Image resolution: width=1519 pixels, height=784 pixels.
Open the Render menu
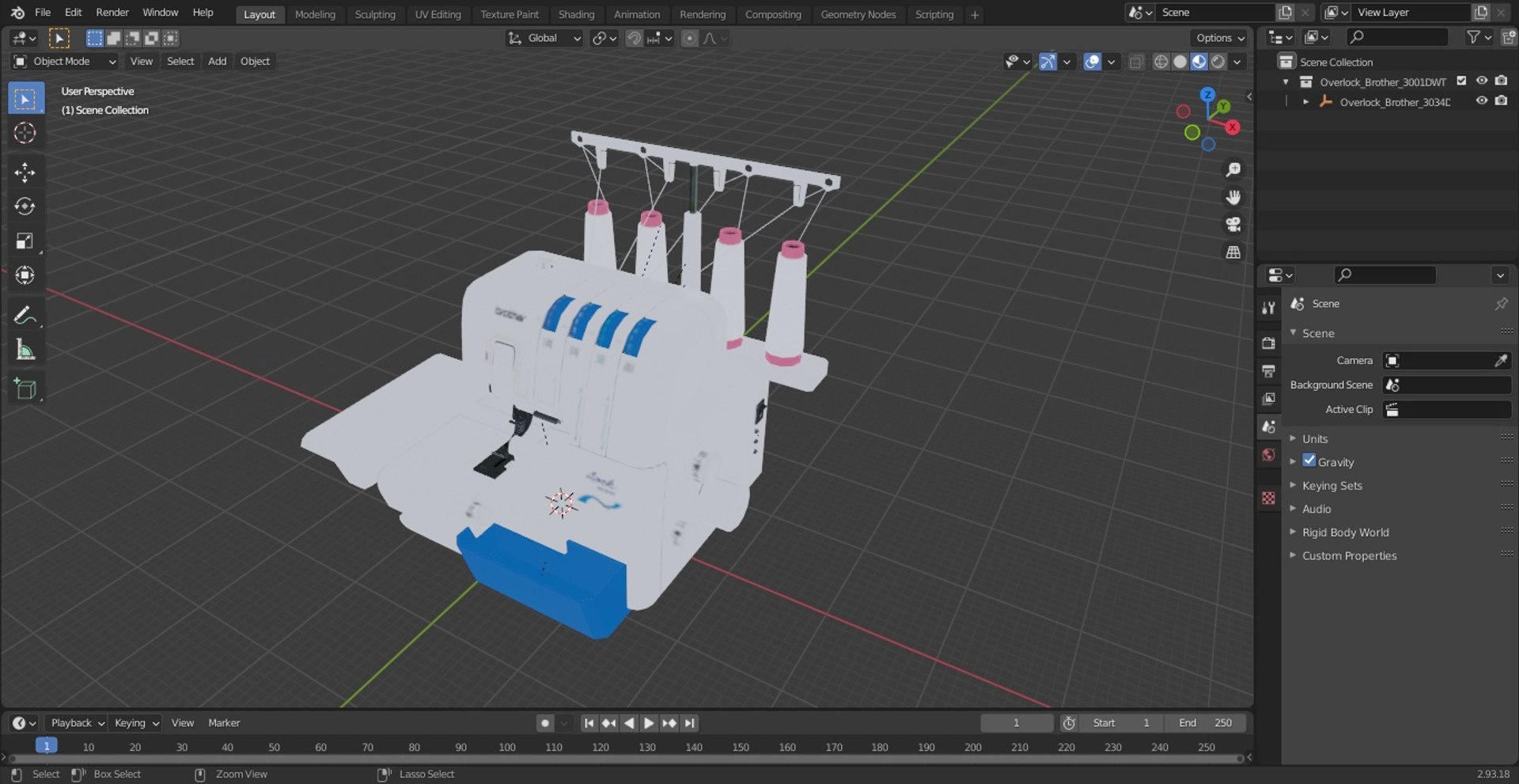pos(112,13)
